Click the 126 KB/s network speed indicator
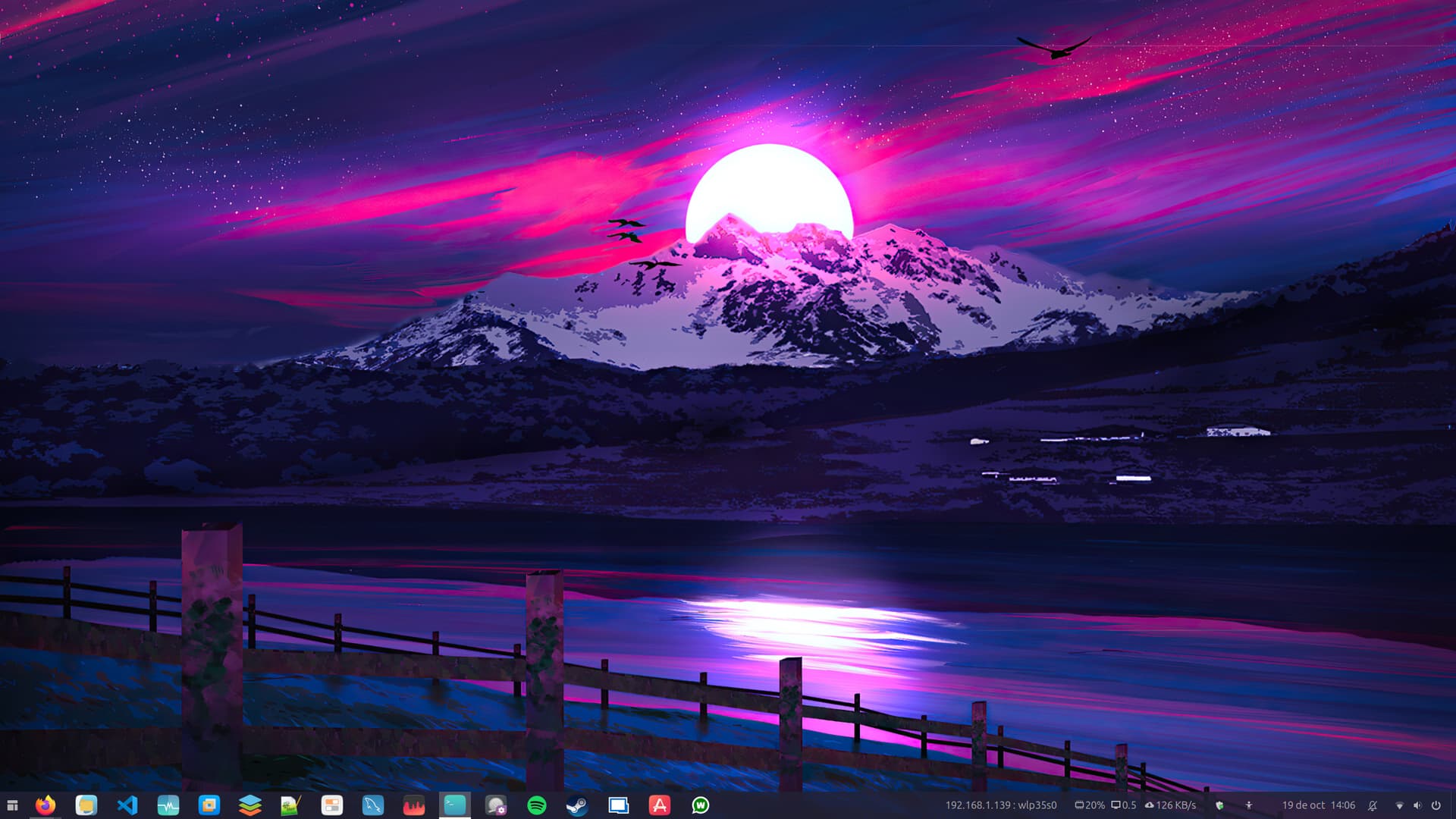The image size is (1456, 819). click(1170, 805)
